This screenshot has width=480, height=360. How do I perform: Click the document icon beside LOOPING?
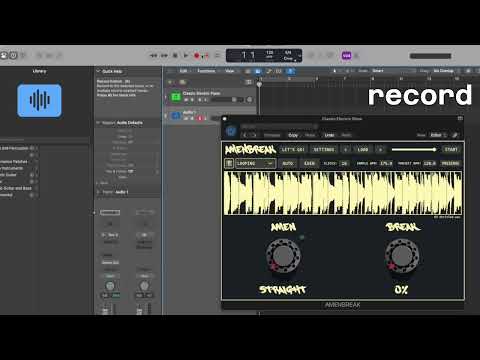pyautogui.click(x=229, y=163)
